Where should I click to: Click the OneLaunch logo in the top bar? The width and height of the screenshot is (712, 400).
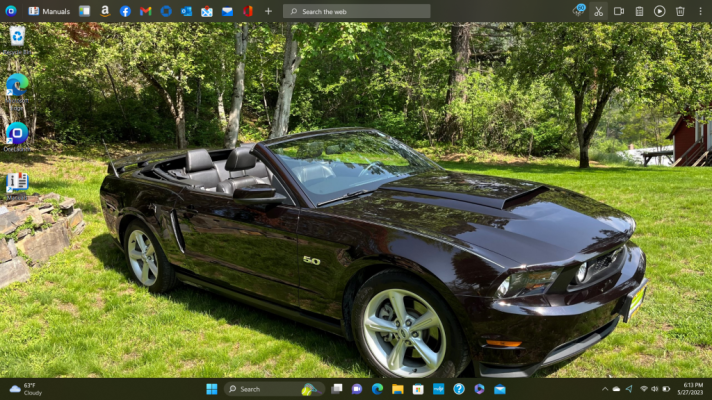pyautogui.click(x=11, y=11)
